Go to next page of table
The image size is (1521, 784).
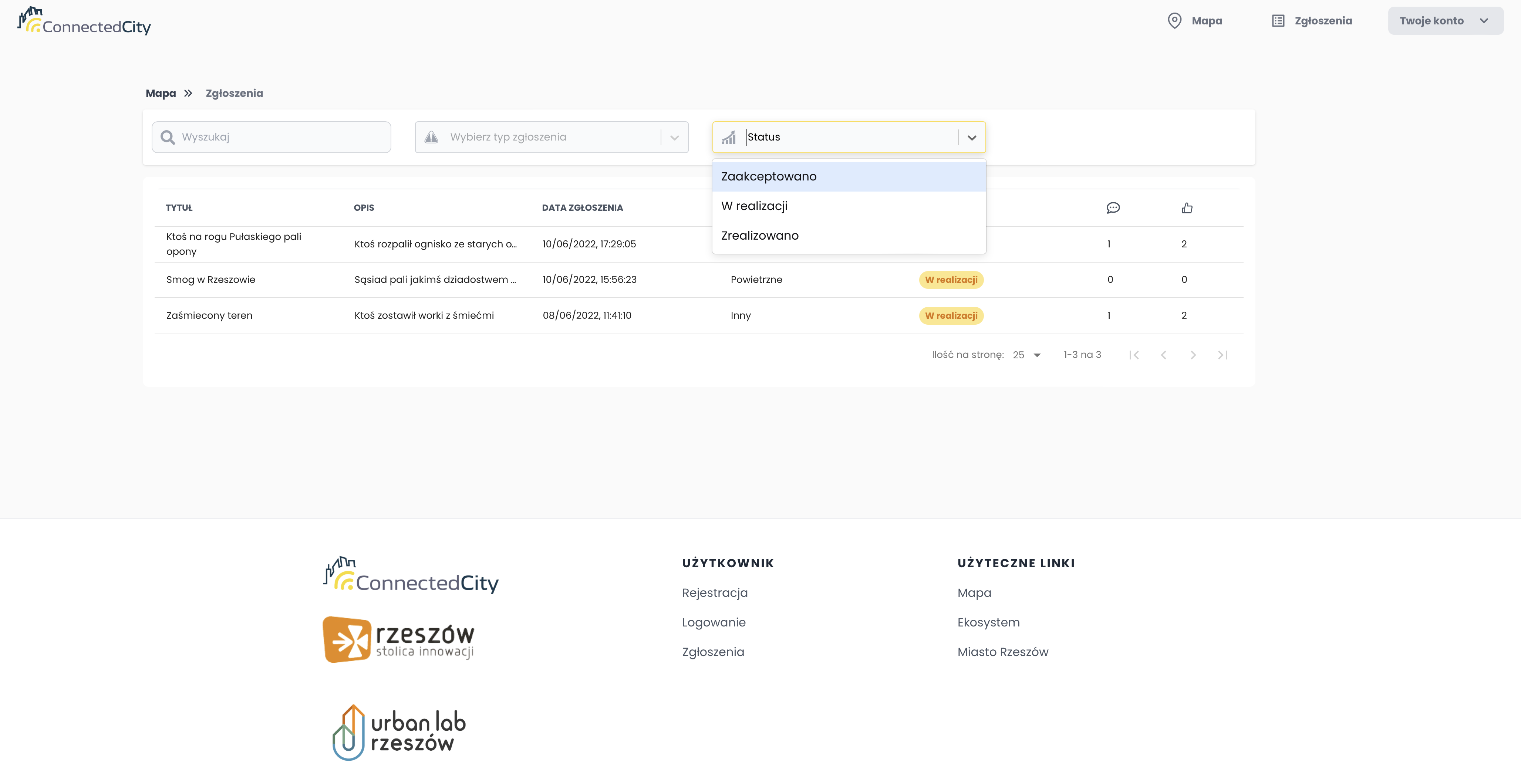1193,355
